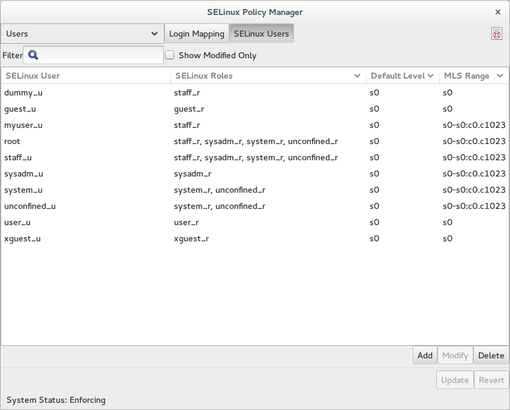The image size is (510, 410).
Task: Select the SELinux Users tab
Action: (x=261, y=34)
